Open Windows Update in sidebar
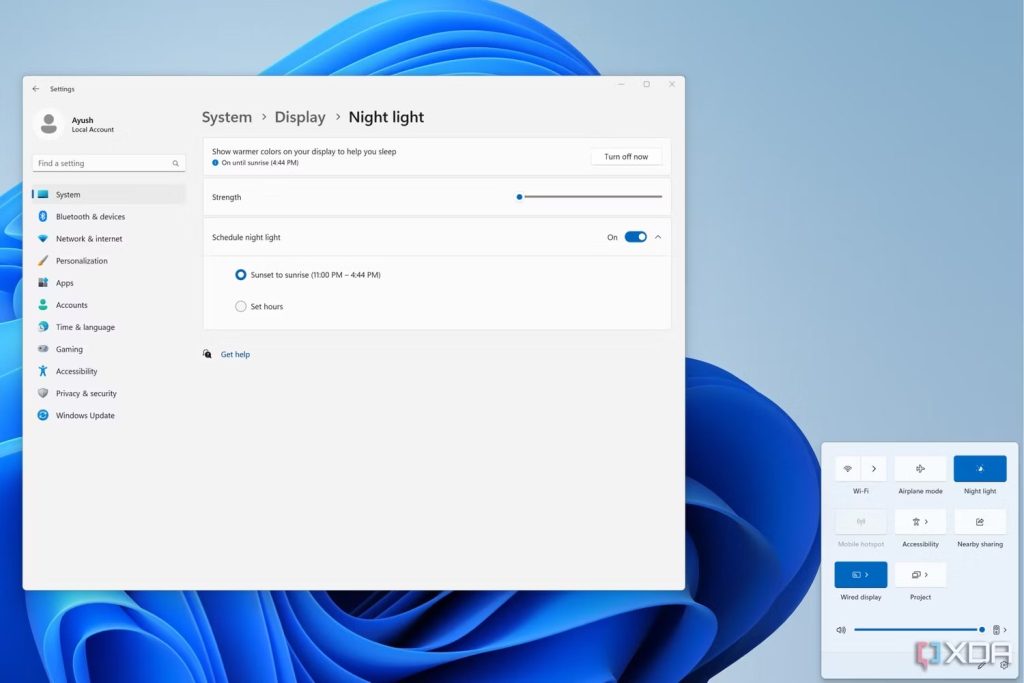 coord(85,416)
